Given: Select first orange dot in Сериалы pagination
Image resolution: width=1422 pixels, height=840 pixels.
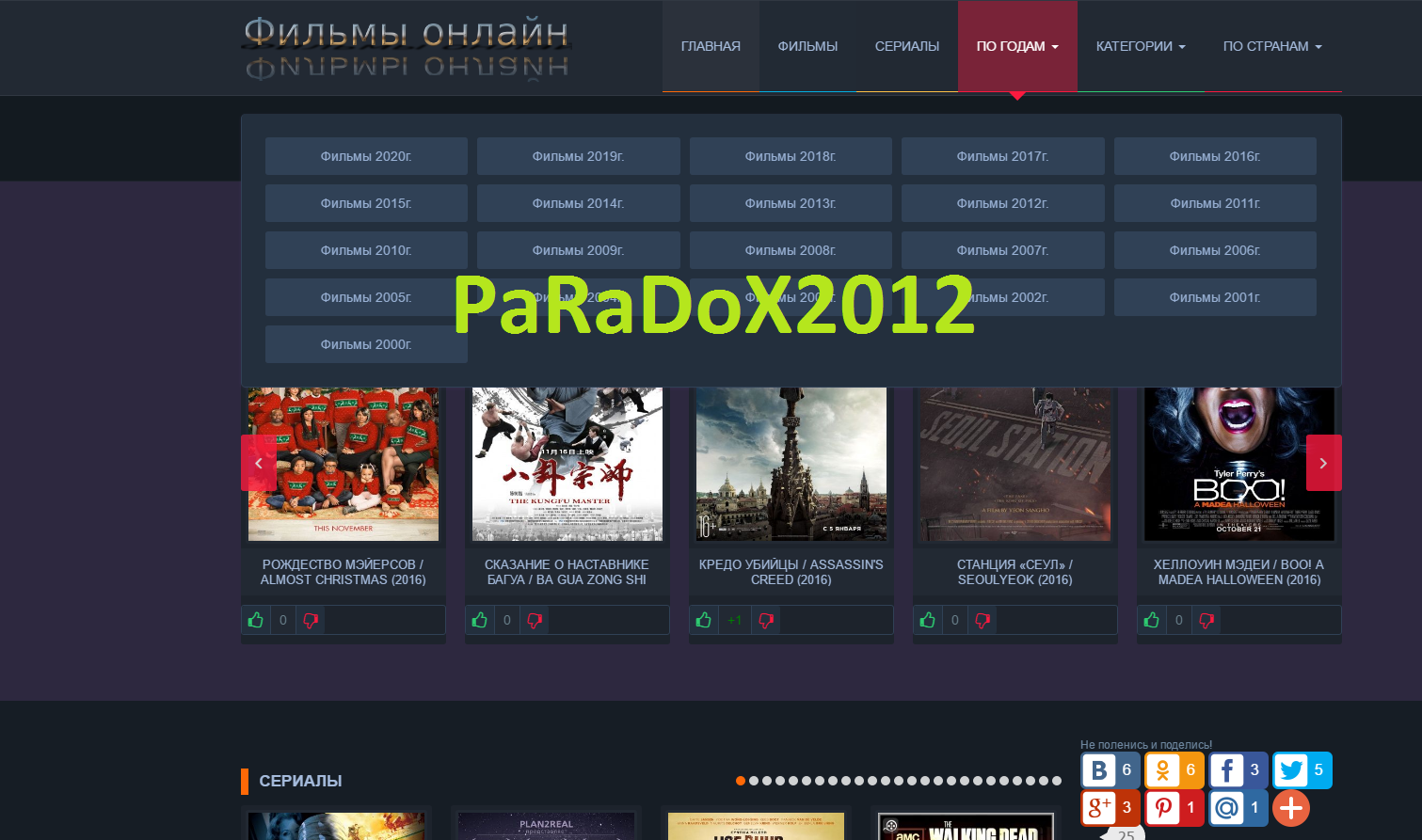Looking at the screenshot, I should (741, 781).
